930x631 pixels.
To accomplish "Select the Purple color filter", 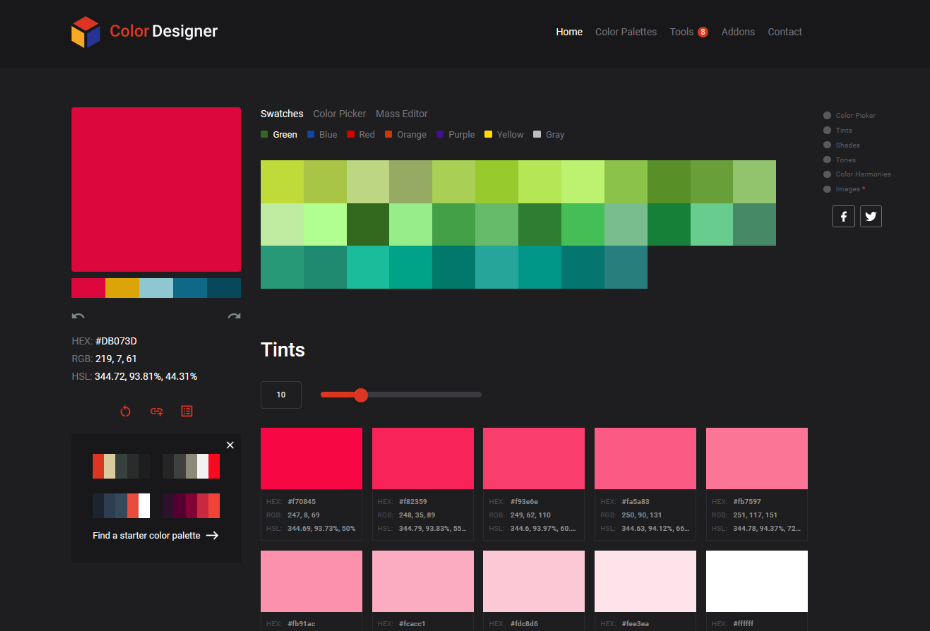I will coord(456,134).
